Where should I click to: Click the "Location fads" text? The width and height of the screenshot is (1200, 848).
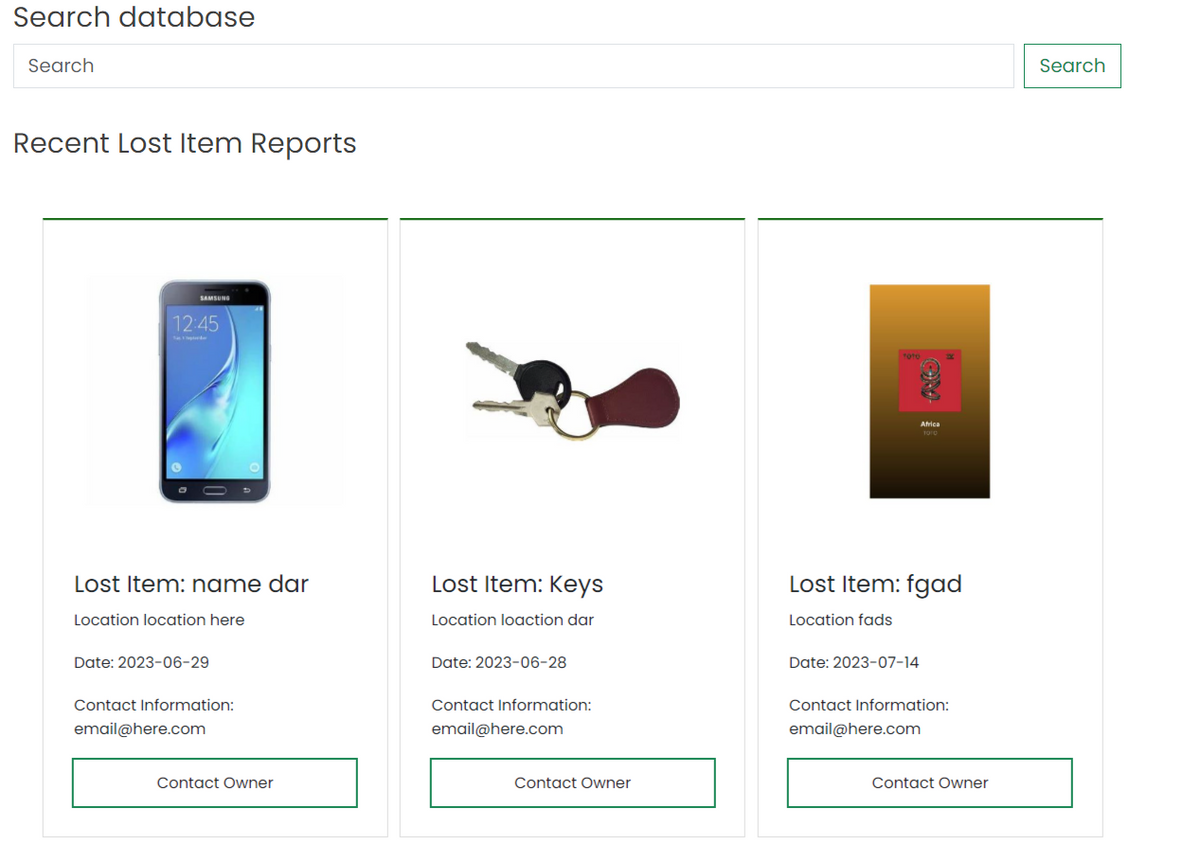tap(840, 620)
